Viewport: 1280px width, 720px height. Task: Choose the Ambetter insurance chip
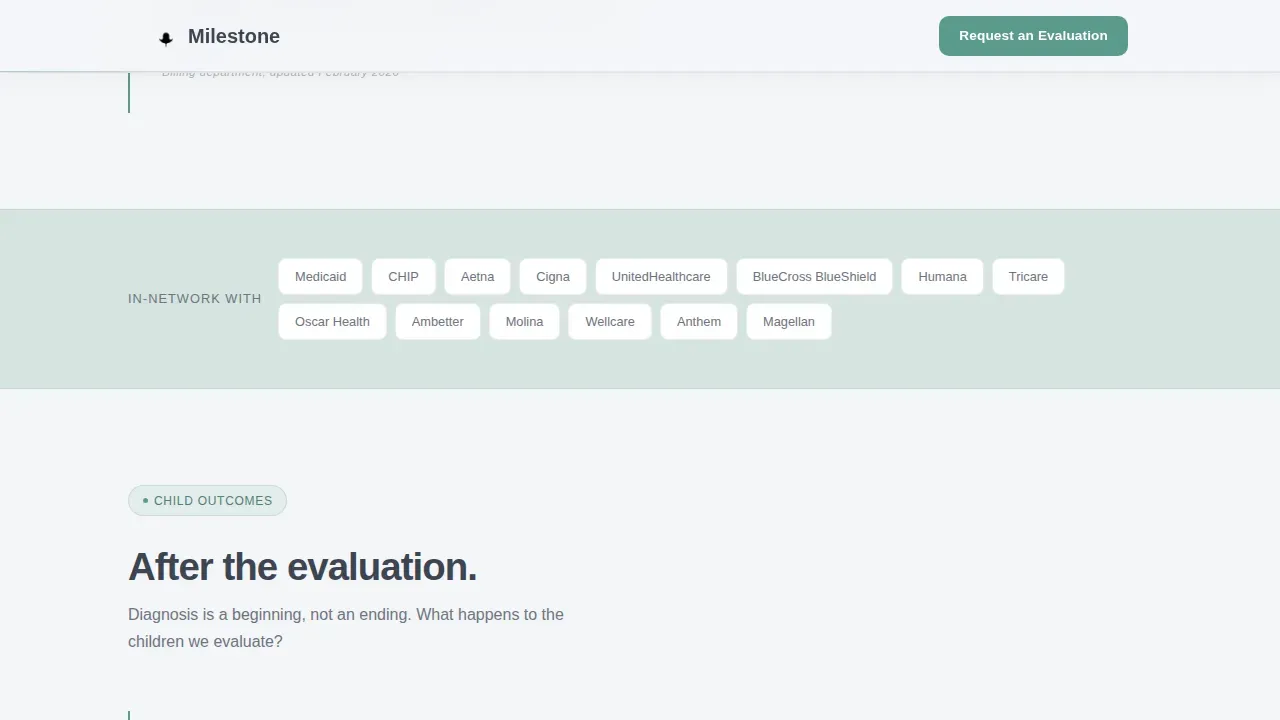[x=437, y=322]
